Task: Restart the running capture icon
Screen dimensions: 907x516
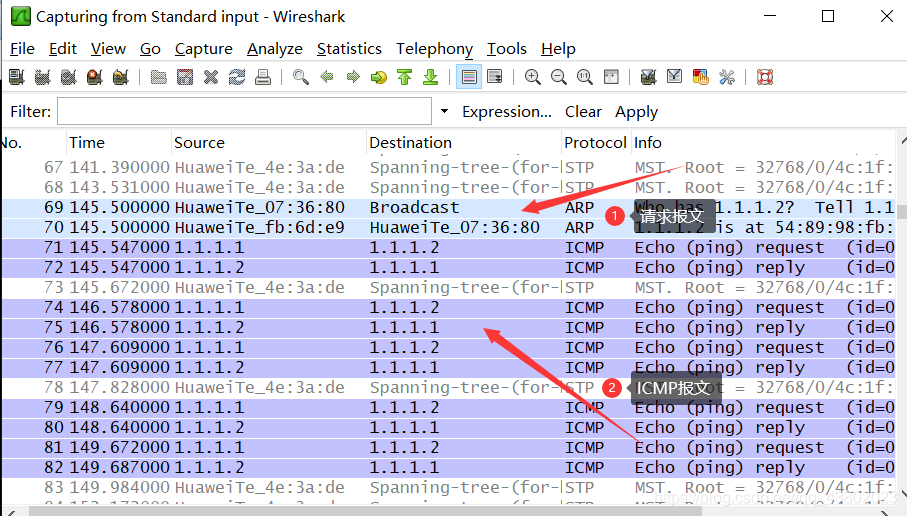Action: [x=121, y=77]
